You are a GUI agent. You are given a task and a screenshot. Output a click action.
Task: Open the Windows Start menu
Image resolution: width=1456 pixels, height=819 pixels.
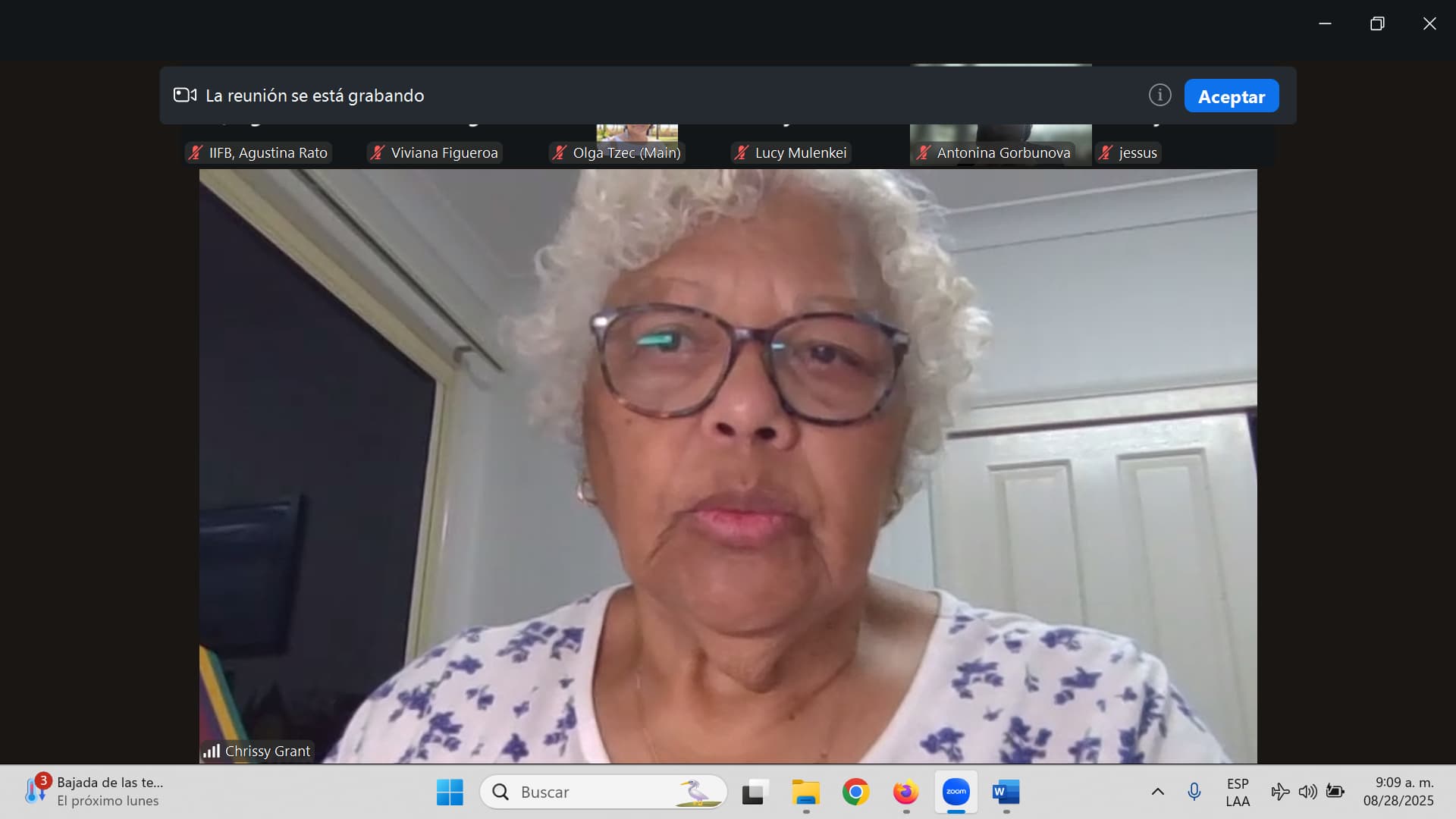click(x=450, y=792)
